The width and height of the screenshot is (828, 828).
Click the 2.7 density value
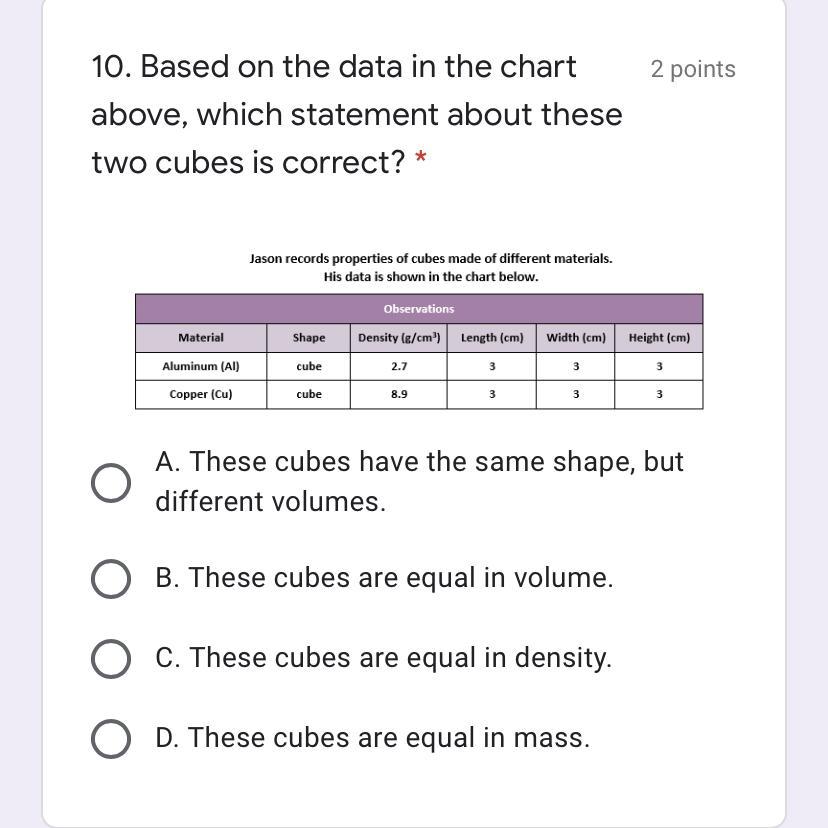399,366
